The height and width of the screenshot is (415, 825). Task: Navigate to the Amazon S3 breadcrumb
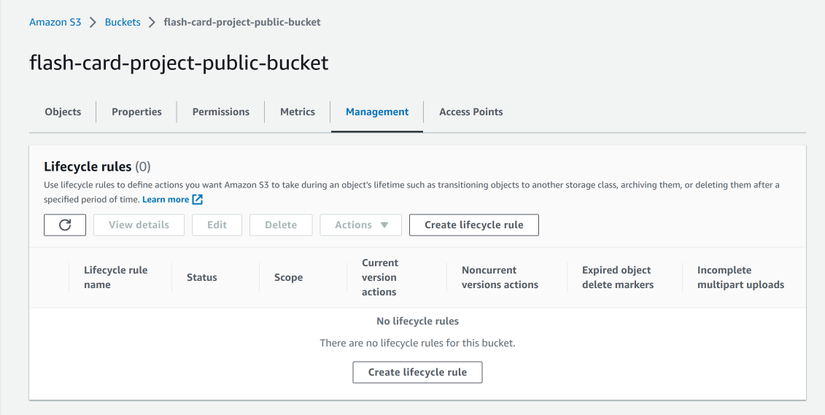[x=55, y=22]
